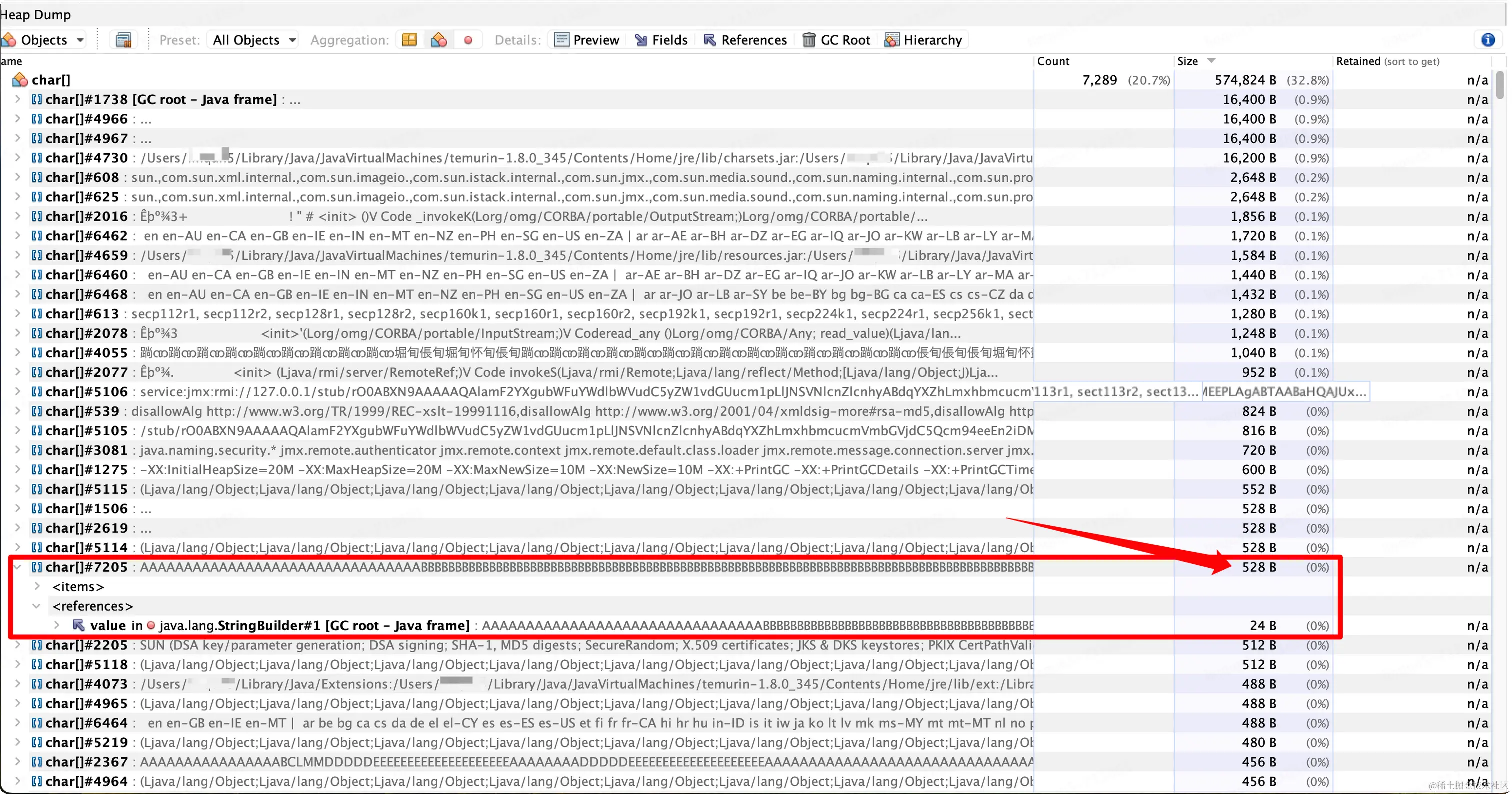The image size is (1512, 794).
Task: Click the heap dump summary toolbar icon
Action: coord(123,40)
